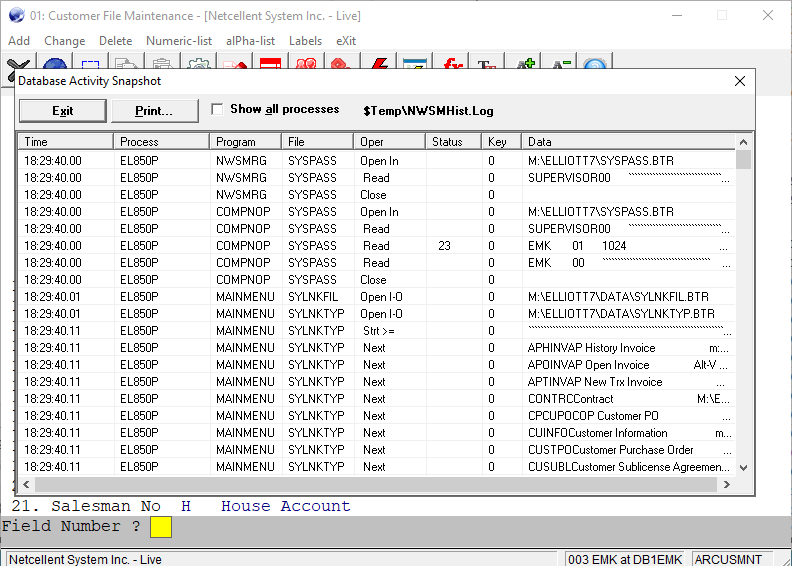
Task: Select the 'CUSTPOCustomer Purchase Order' row
Action: [377, 450]
